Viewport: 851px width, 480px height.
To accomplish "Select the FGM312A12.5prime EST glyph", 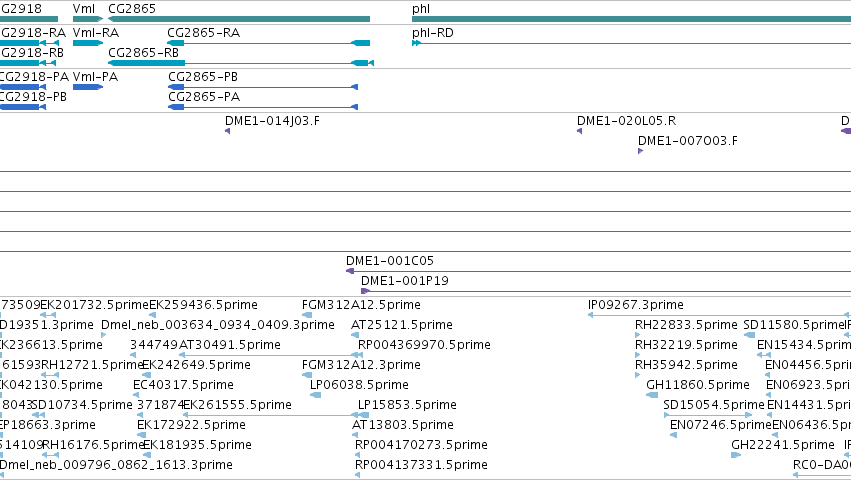I will coord(307,315).
